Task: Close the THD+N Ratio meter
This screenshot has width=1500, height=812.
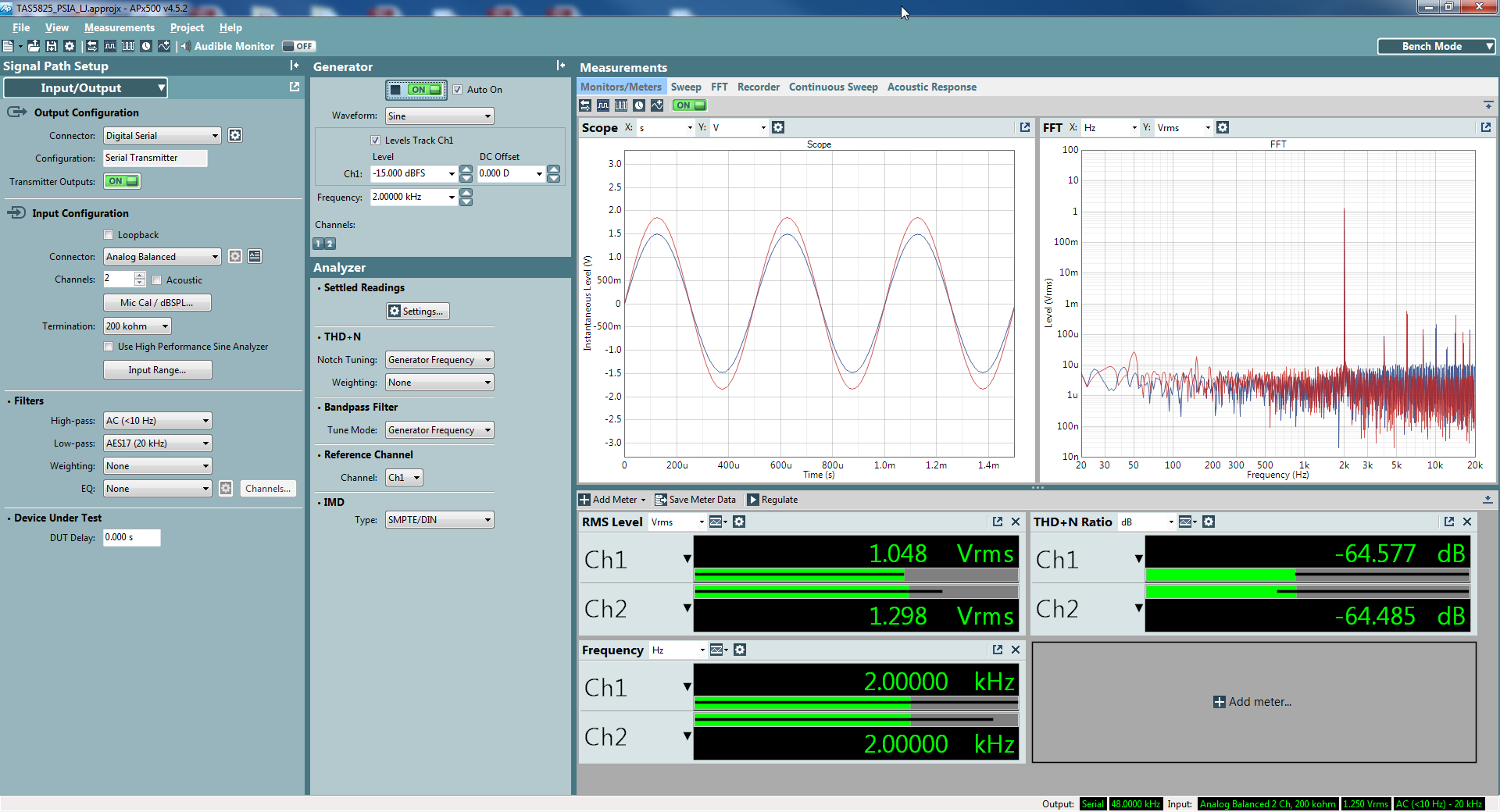Action: (1467, 522)
